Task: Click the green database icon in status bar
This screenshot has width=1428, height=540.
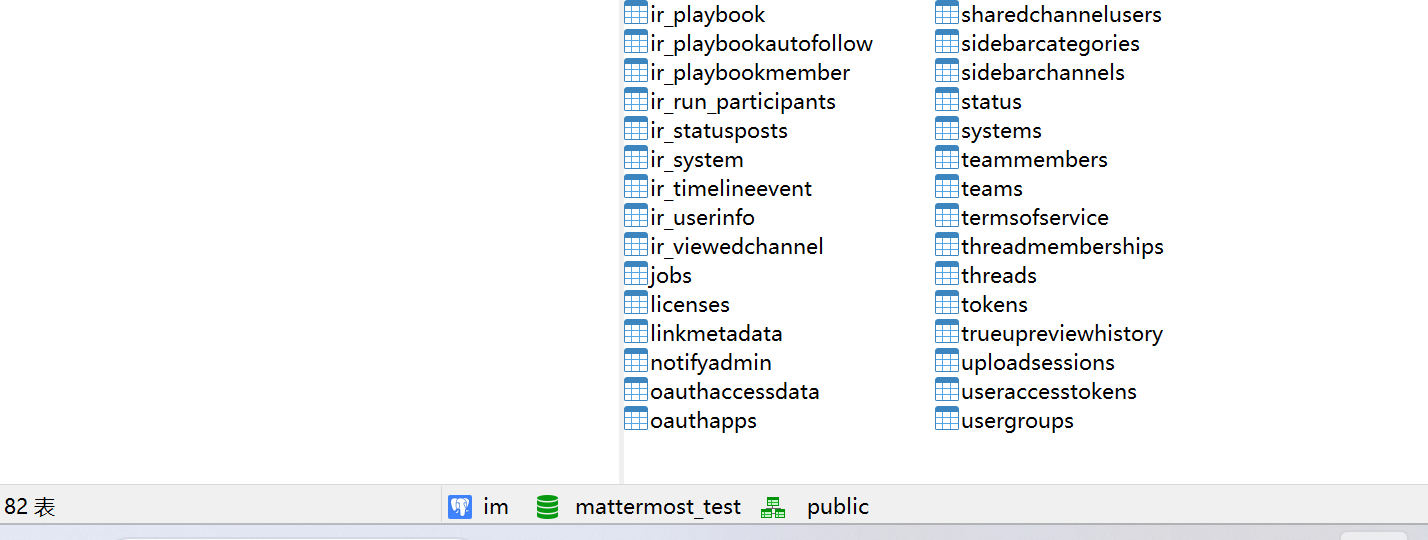Action: pyautogui.click(x=547, y=507)
